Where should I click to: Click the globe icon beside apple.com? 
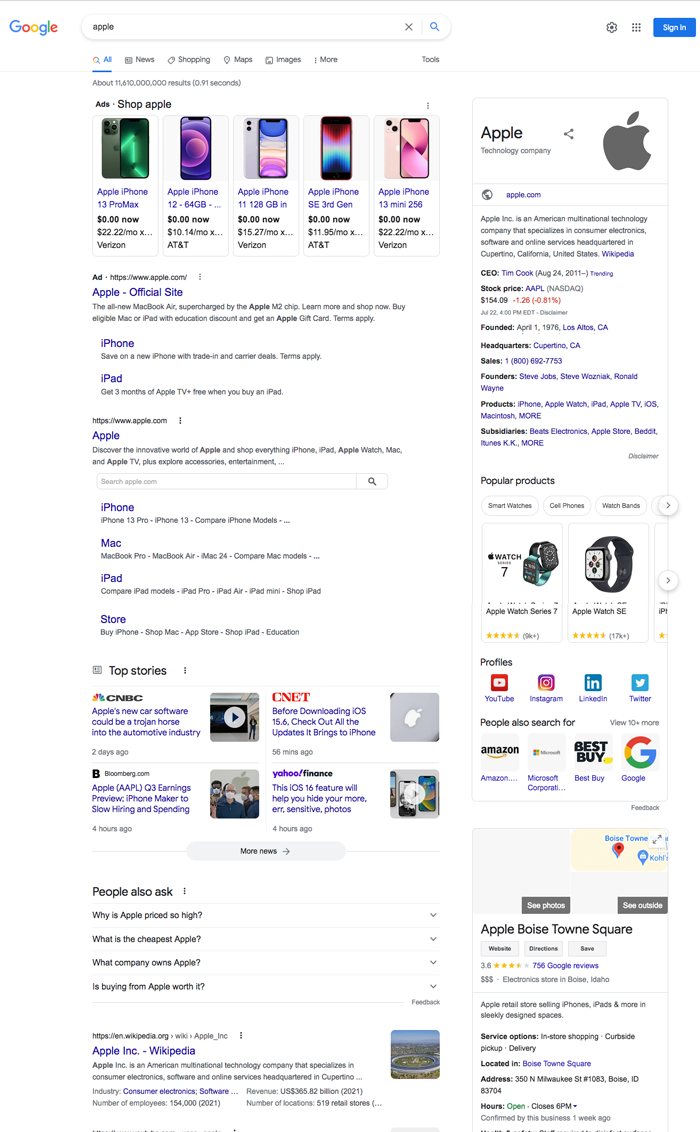[487, 195]
